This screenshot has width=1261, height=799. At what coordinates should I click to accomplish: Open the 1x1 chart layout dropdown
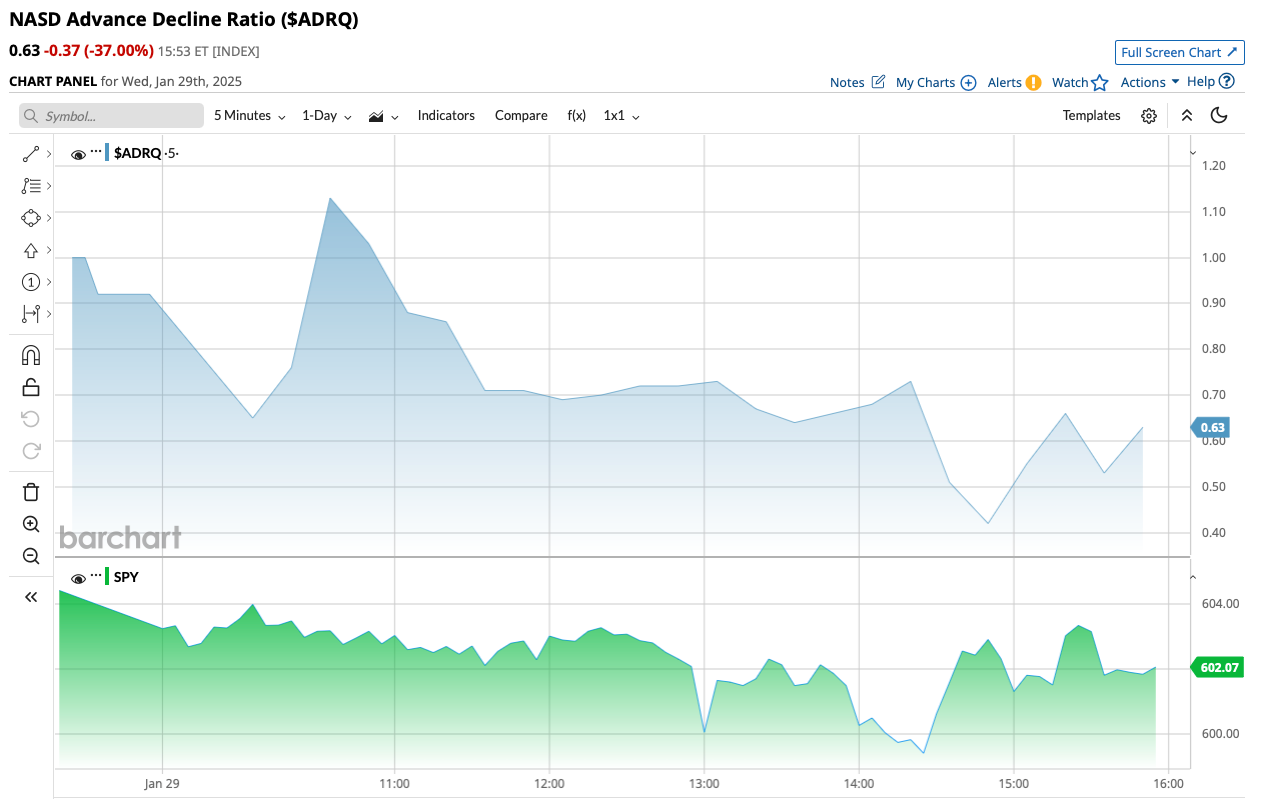pyautogui.click(x=621, y=116)
